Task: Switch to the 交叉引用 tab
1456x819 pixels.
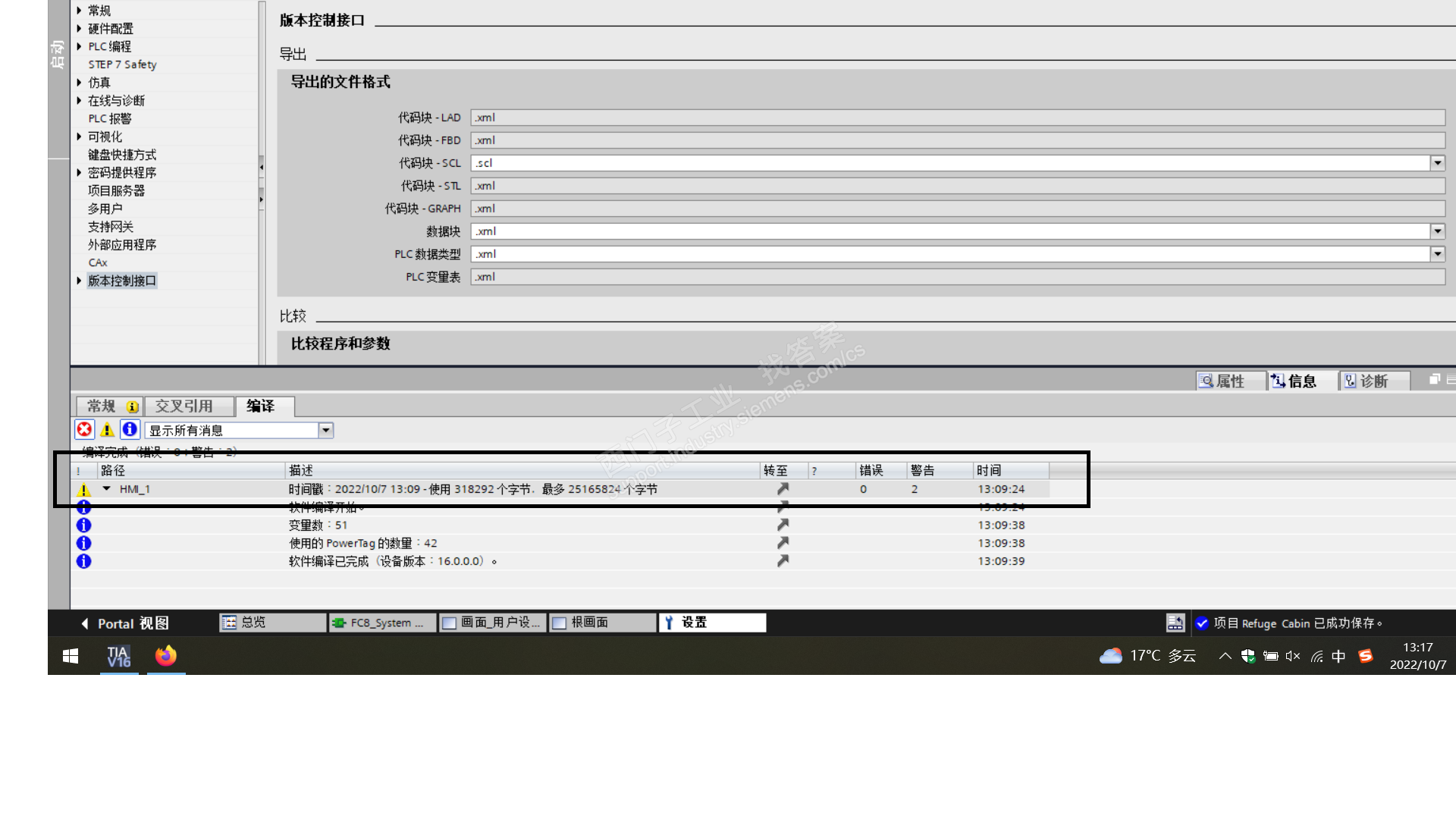Action: (184, 406)
